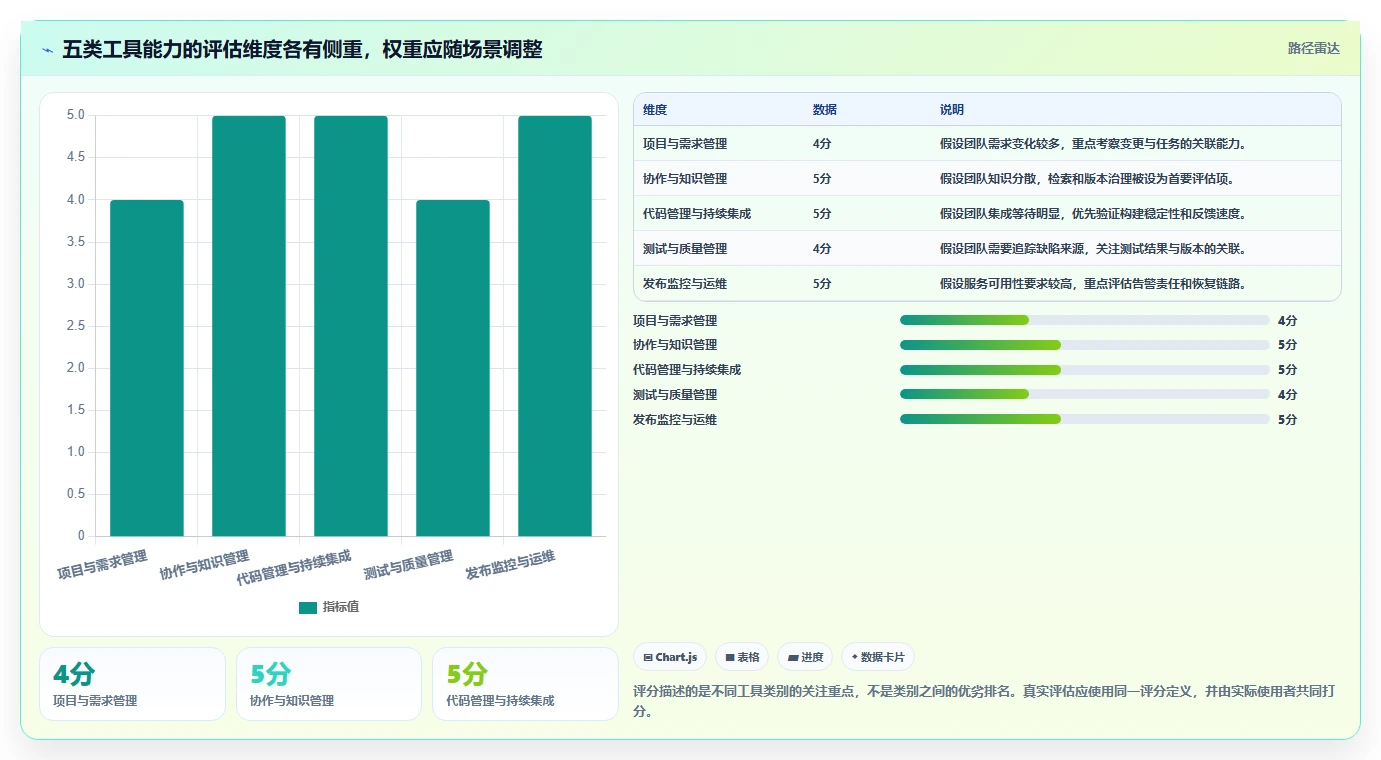This screenshot has height=760, width=1381.
Task: Click the Chart.js chip
Action: point(670,657)
